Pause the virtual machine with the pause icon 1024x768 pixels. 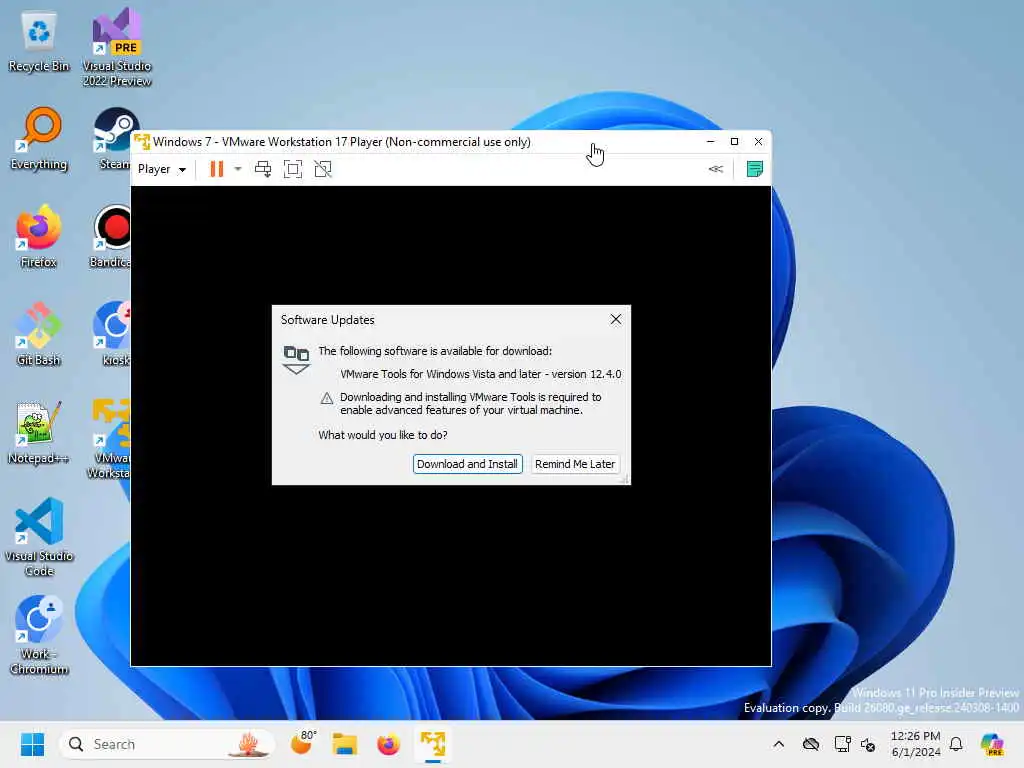(x=216, y=169)
